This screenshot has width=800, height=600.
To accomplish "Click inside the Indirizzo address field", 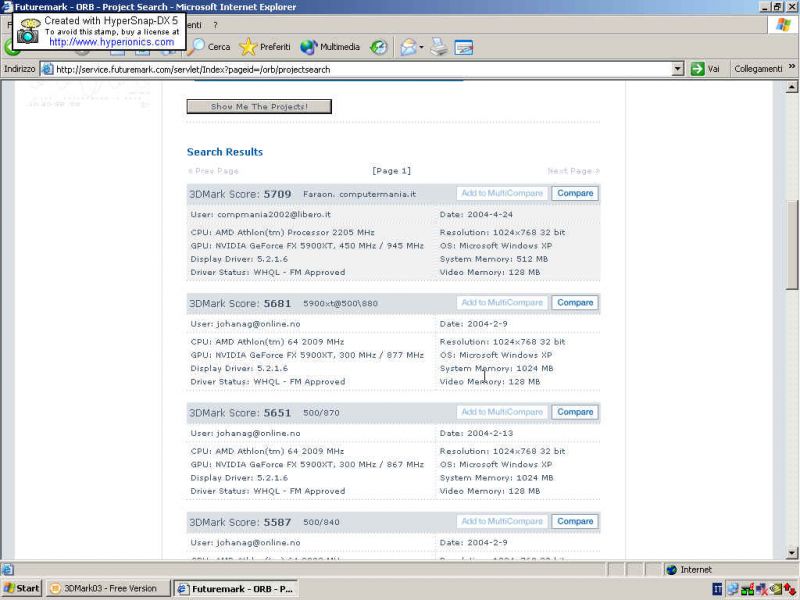I will coord(362,69).
